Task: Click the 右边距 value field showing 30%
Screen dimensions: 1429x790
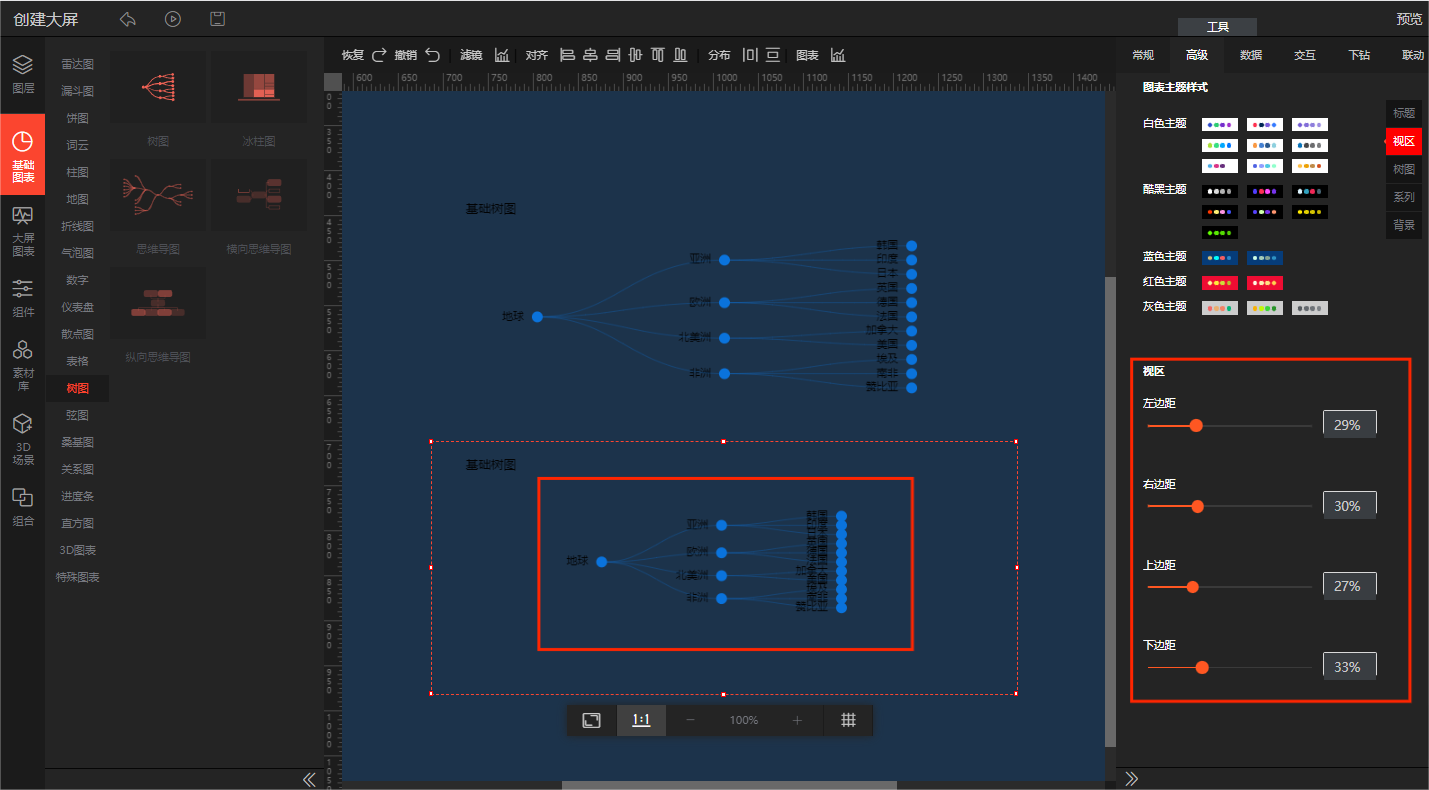Action: click(1349, 505)
